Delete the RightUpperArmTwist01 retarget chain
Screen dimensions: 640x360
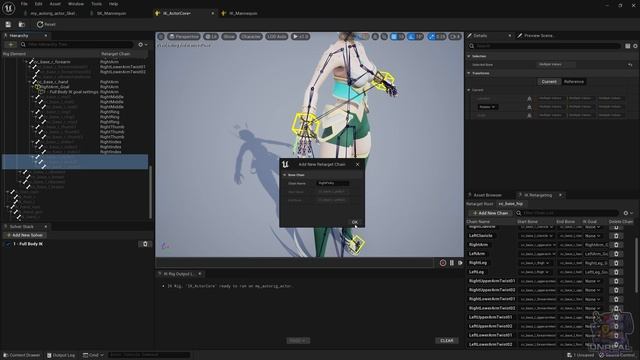click(616, 281)
